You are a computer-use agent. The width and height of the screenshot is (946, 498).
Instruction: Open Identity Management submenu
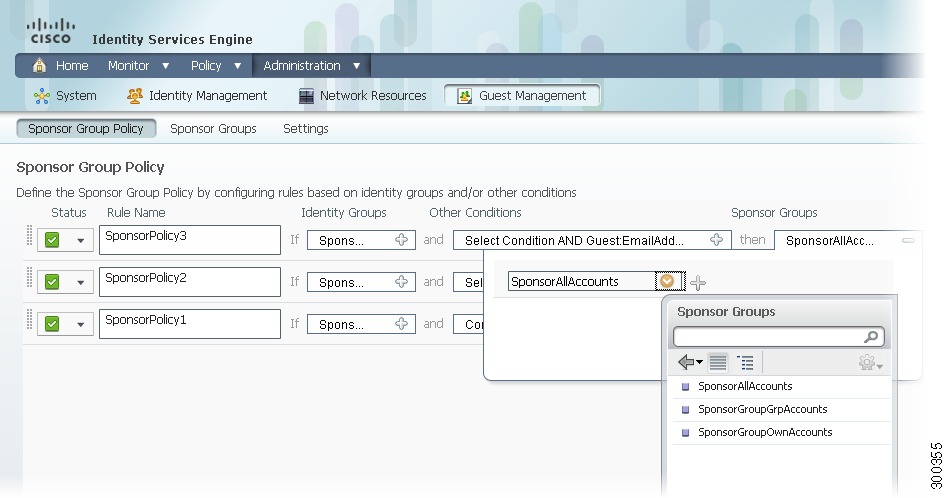(197, 95)
